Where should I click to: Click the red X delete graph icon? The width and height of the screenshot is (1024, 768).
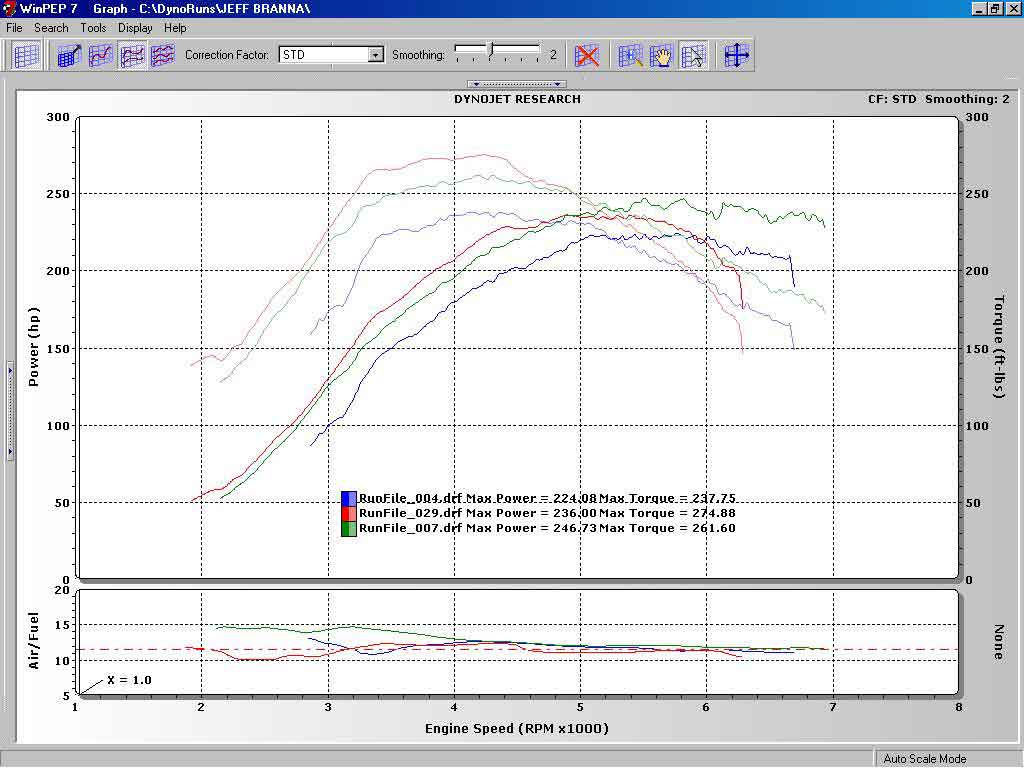click(x=586, y=56)
